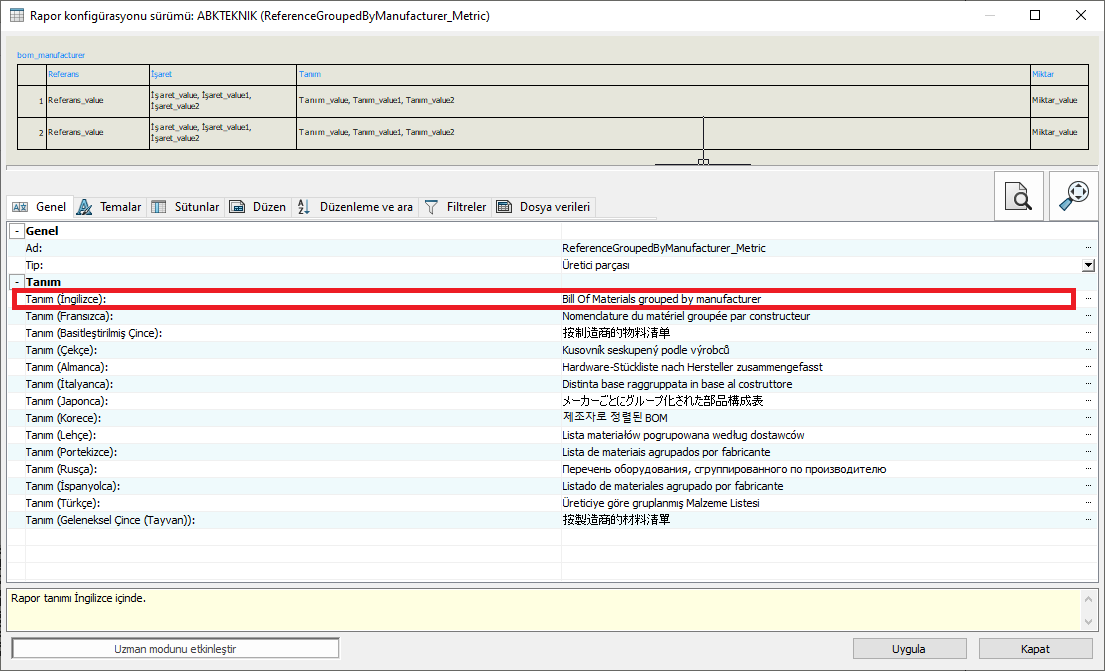
Task: Edit the Ad field value
Action: (x=820, y=248)
